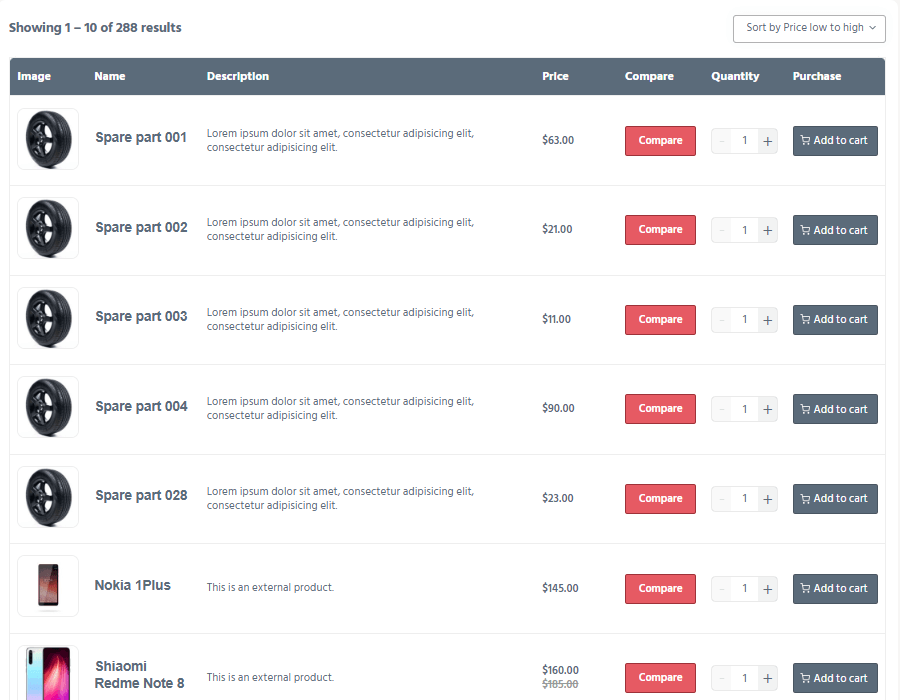Click Compare for Shiaomi Redme Note 8
Viewport: 900px width, 700px height.
pos(660,678)
